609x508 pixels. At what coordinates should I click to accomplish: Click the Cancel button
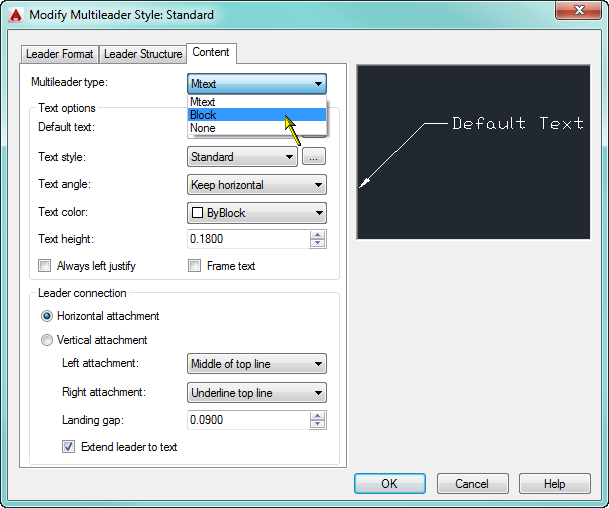click(x=472, y=484)
